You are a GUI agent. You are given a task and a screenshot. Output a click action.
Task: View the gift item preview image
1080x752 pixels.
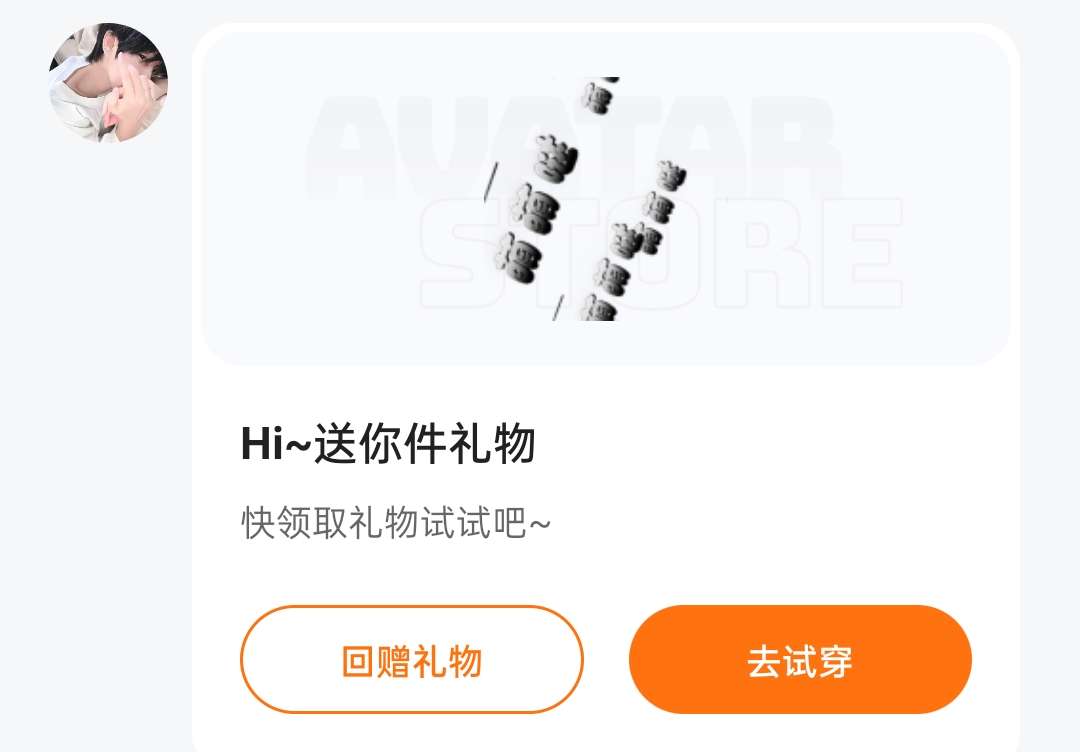[x=589, y=198]
